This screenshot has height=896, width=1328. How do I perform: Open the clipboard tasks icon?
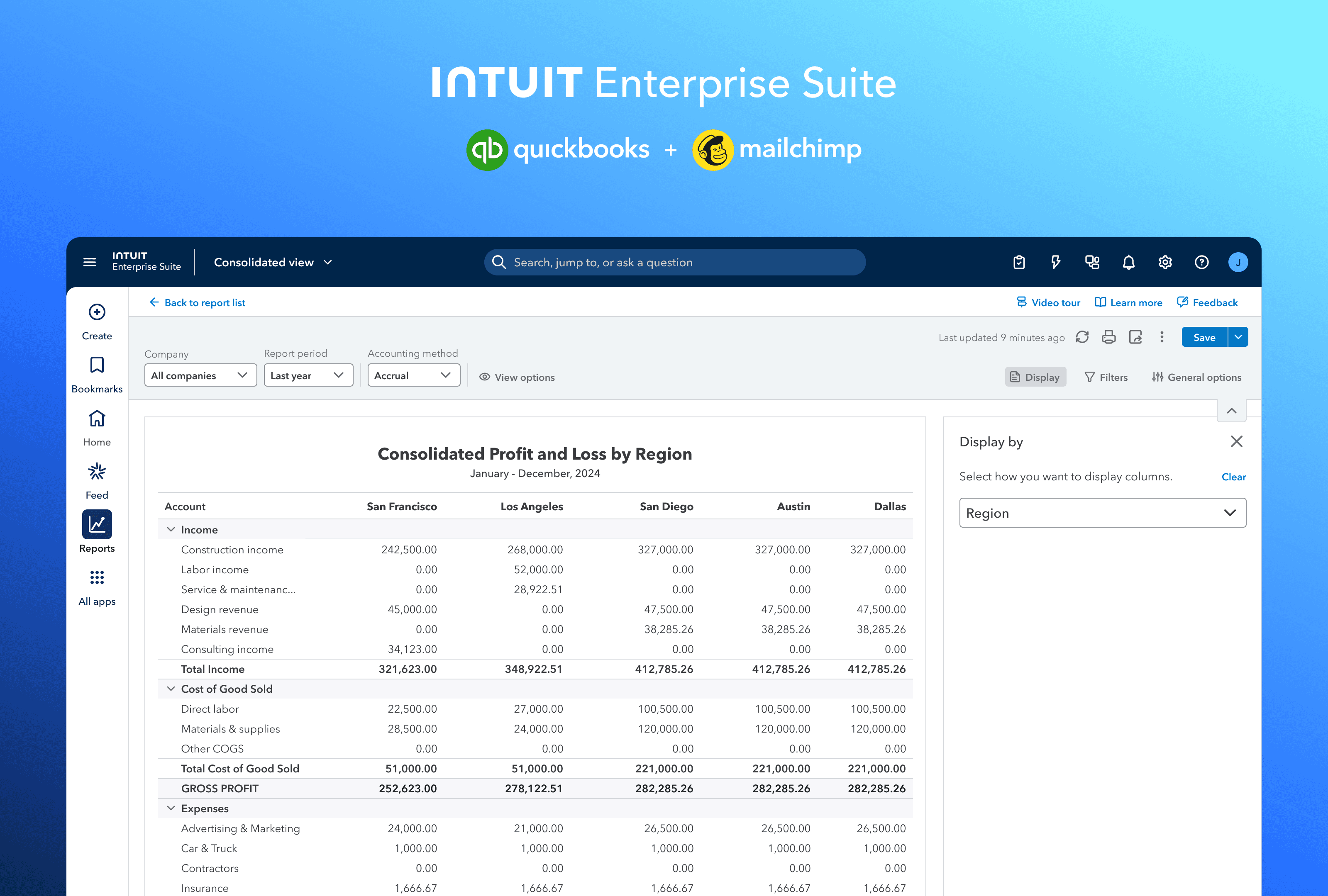[1019, 262]
